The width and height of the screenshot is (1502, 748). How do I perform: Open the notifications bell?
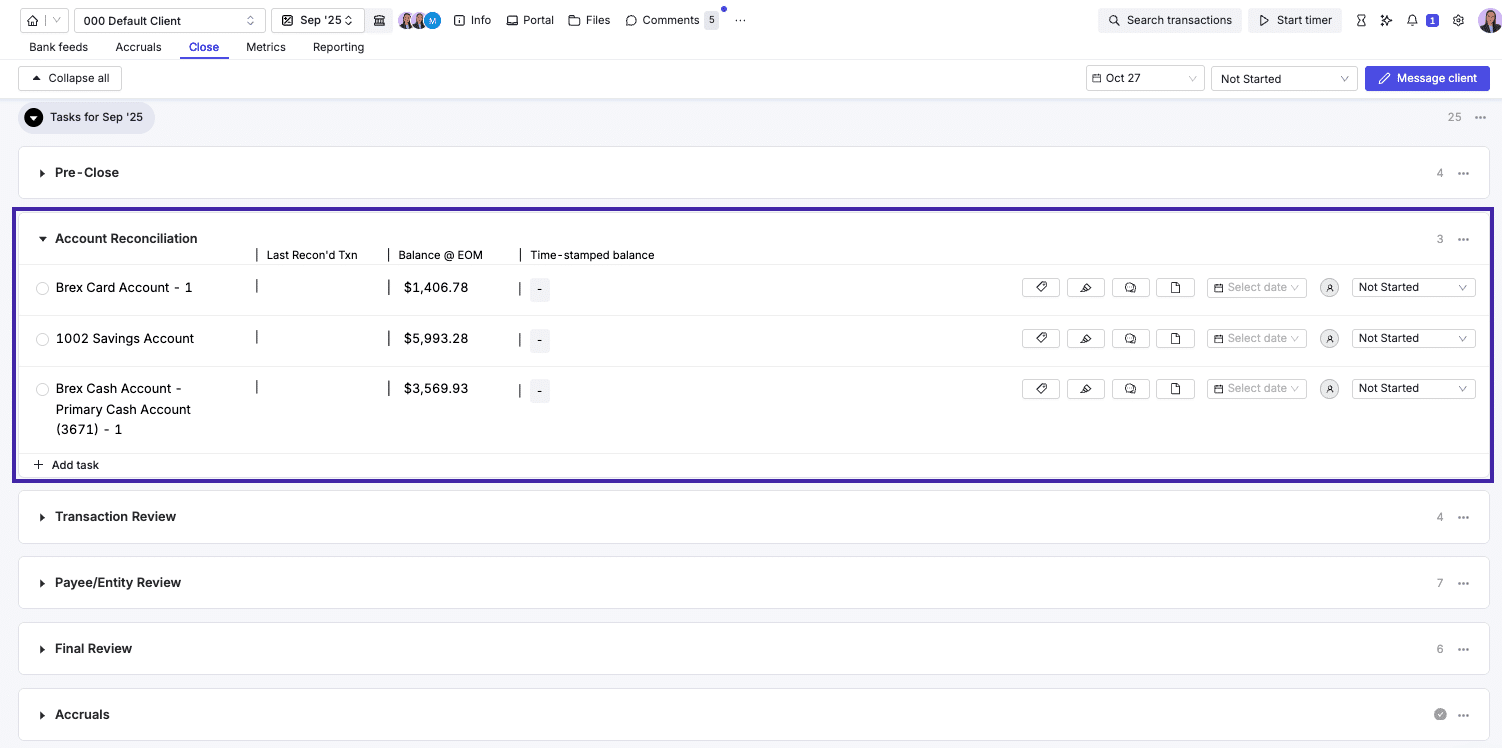pos(1412,19)
